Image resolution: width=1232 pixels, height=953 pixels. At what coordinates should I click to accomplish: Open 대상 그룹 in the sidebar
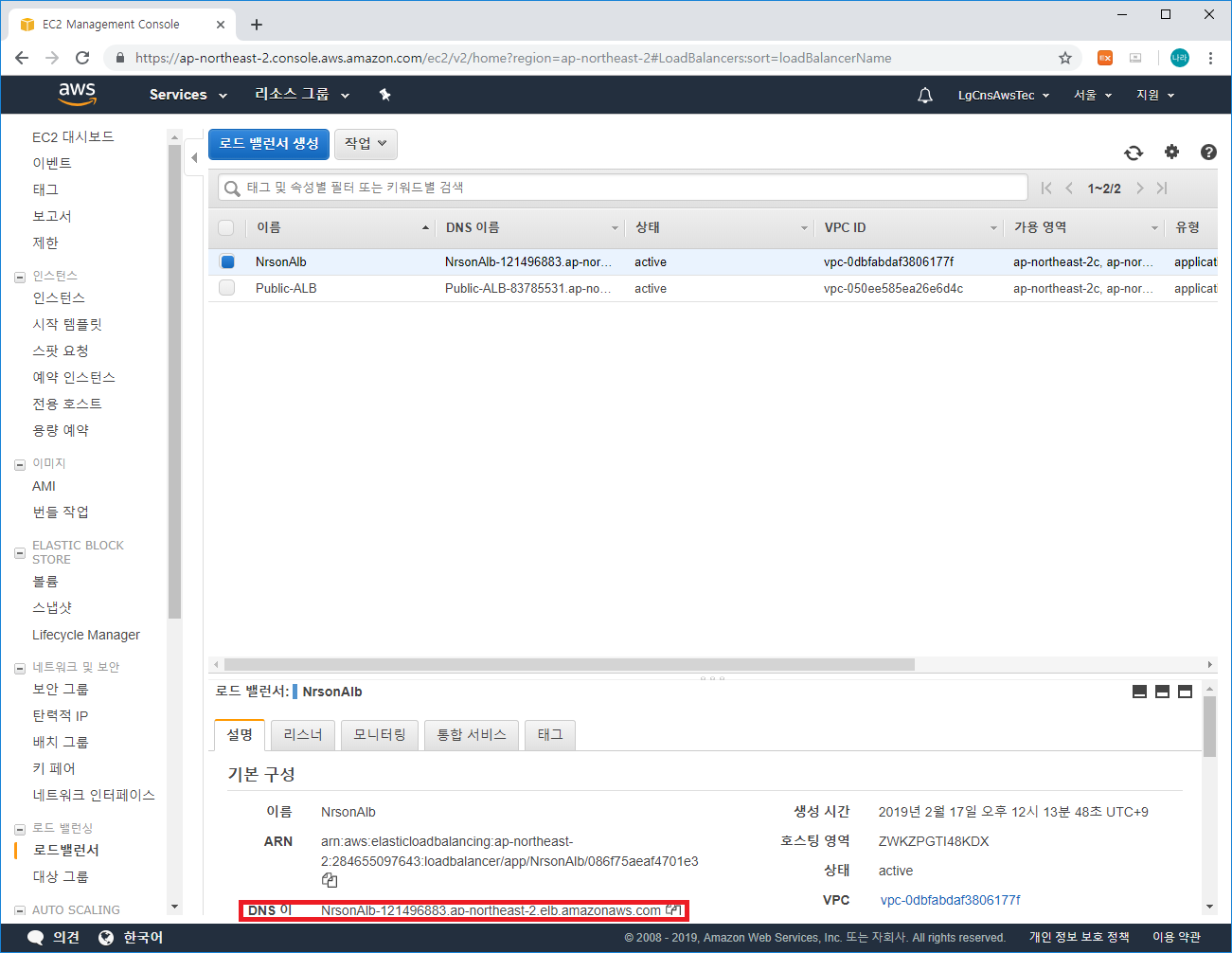[61, 876]
